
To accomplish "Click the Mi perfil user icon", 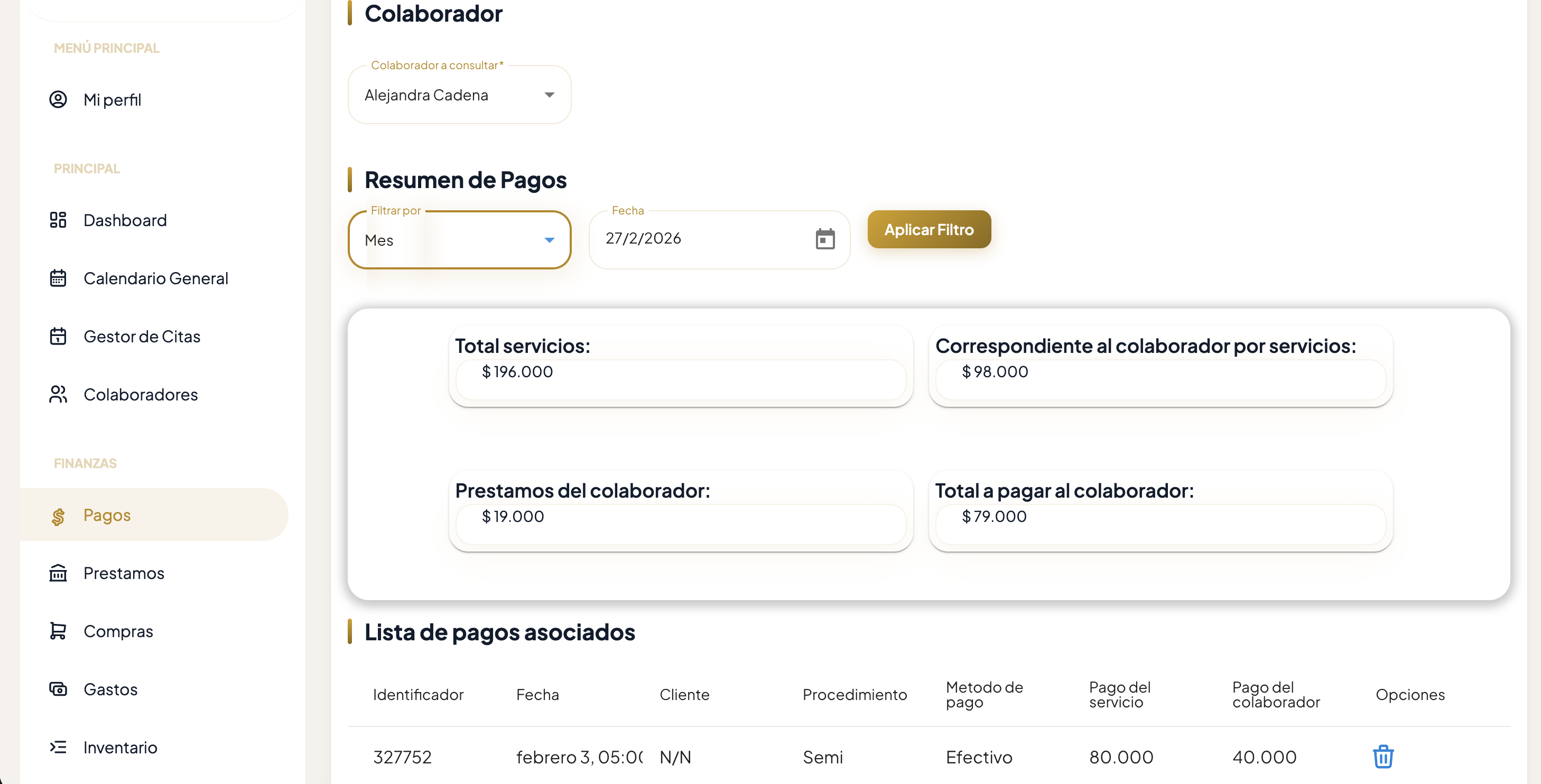I will pos(58,99).
